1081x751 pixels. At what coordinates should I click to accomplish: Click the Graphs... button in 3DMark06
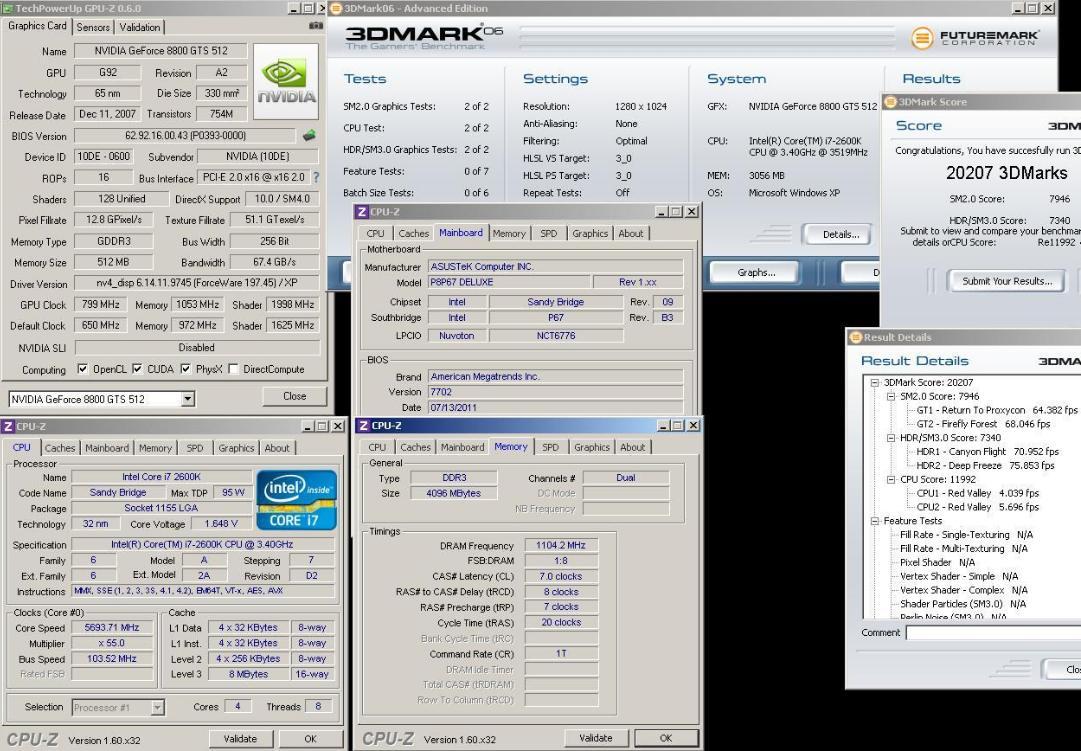click(x=756, y=272)
